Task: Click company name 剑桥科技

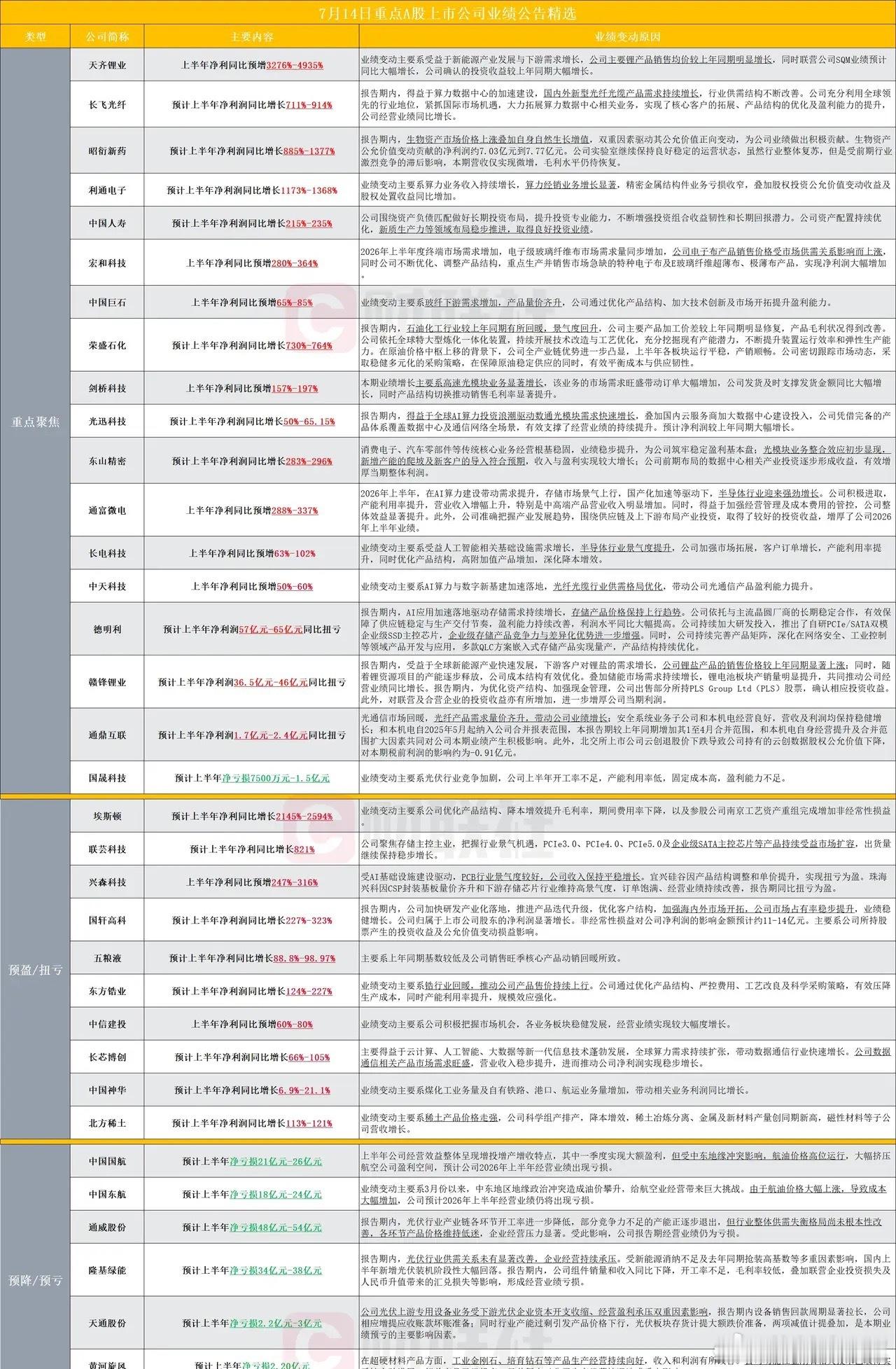Action: (x=107, y=389)
